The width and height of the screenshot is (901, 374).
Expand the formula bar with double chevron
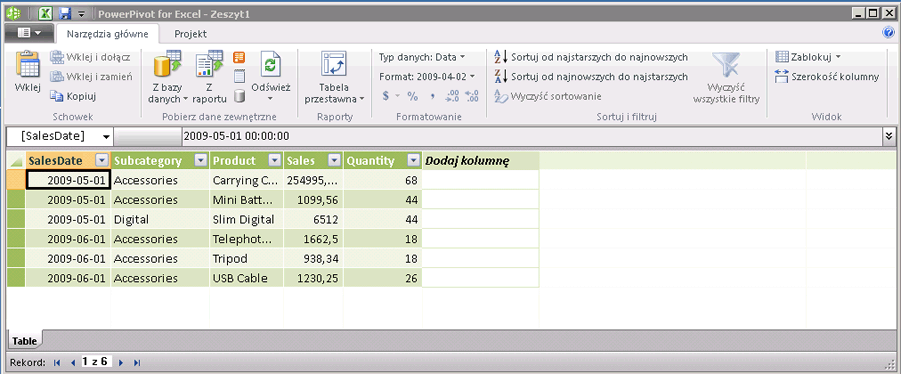[x=890, y=136]
